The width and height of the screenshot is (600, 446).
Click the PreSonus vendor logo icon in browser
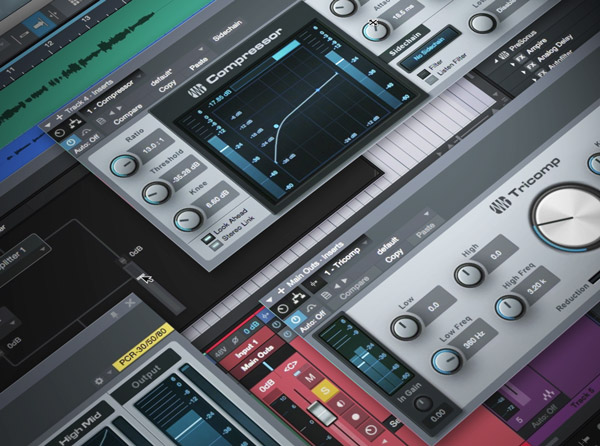(x=504, y=55)
